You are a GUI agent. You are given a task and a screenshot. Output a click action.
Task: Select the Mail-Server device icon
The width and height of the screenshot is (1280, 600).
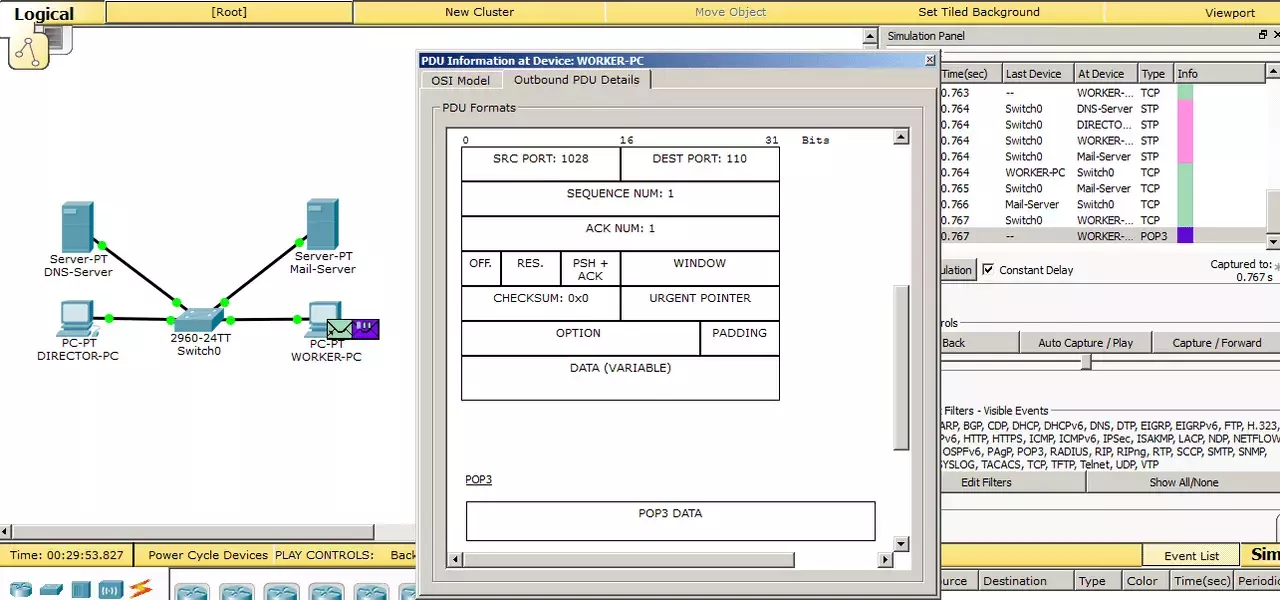[x=322, y=224]
